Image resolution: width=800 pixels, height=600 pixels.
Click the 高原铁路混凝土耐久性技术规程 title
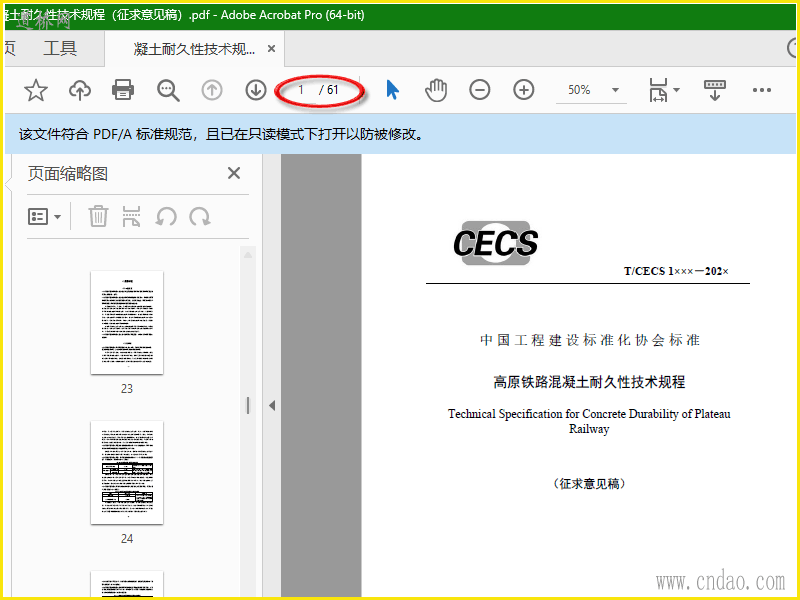[589, 382]
